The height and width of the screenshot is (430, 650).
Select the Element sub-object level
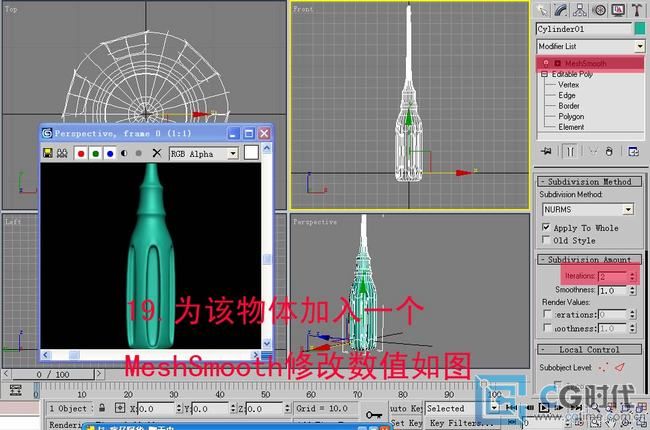pos(571,127)
